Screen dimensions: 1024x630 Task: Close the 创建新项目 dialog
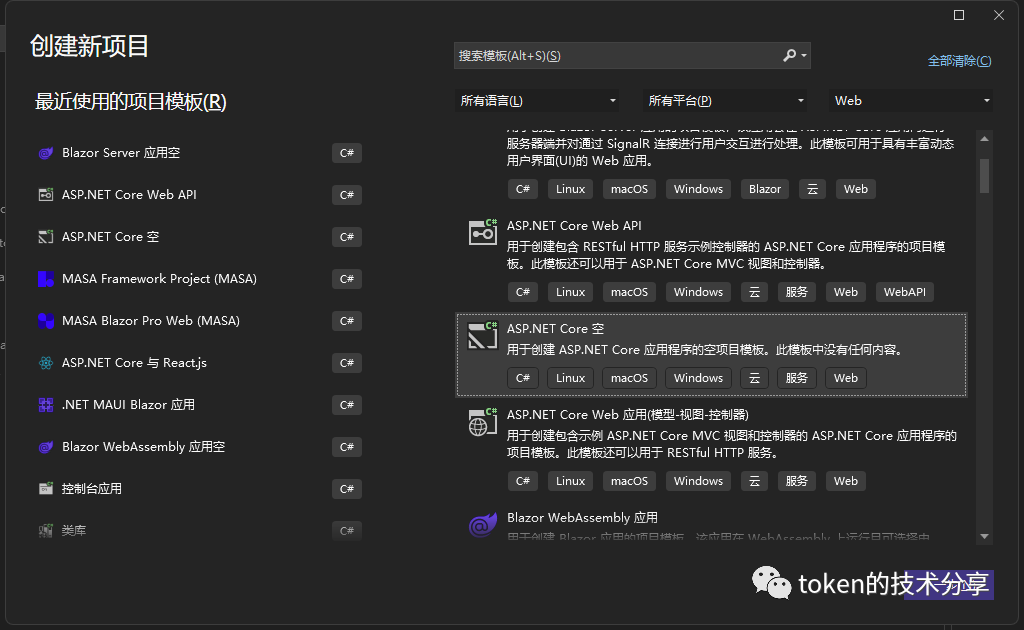pos(999,15)
